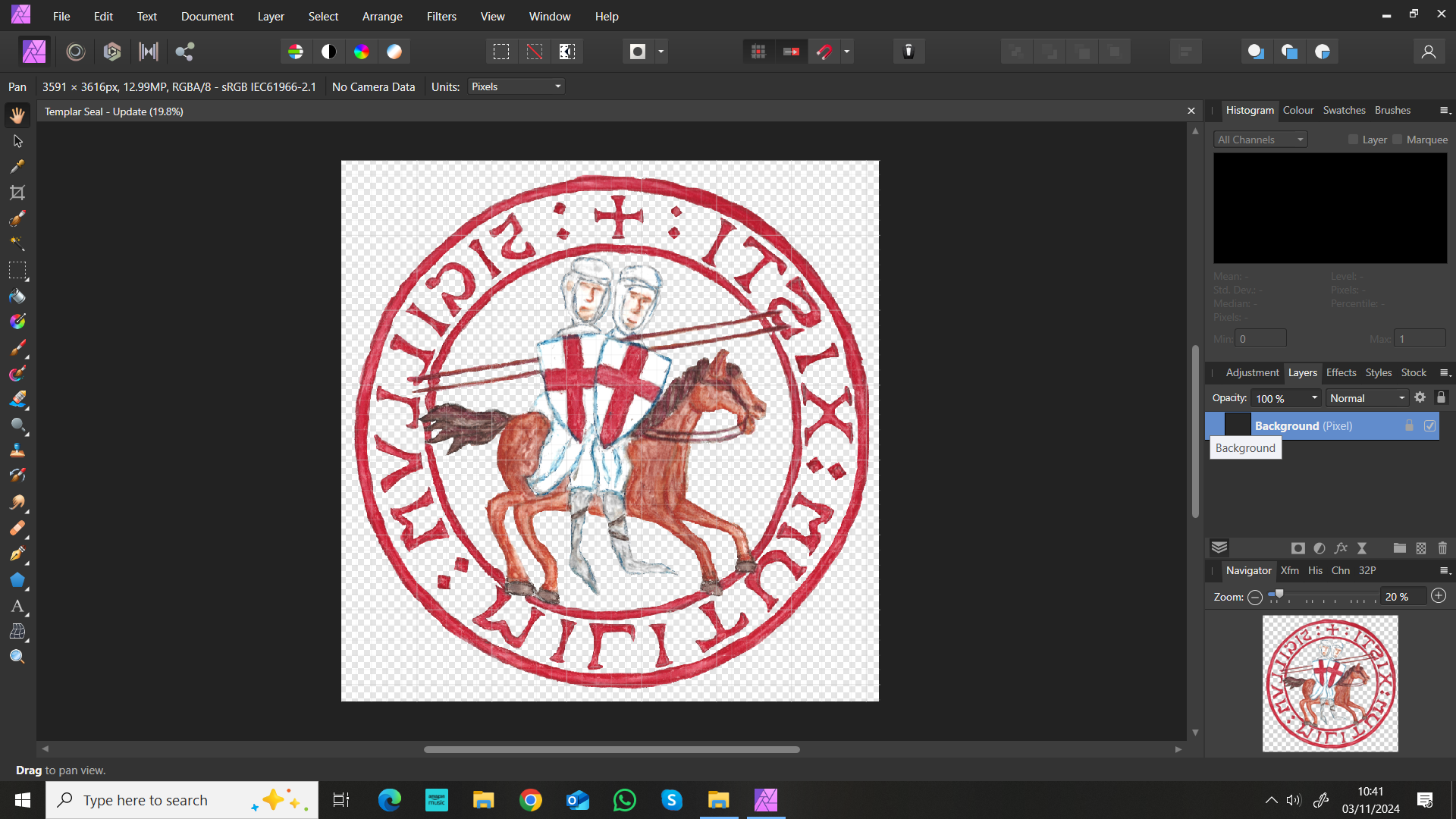Screen dimensions: 1456x819
Task: Select the Selection Brush tool
Action: (x=17, y=218)
